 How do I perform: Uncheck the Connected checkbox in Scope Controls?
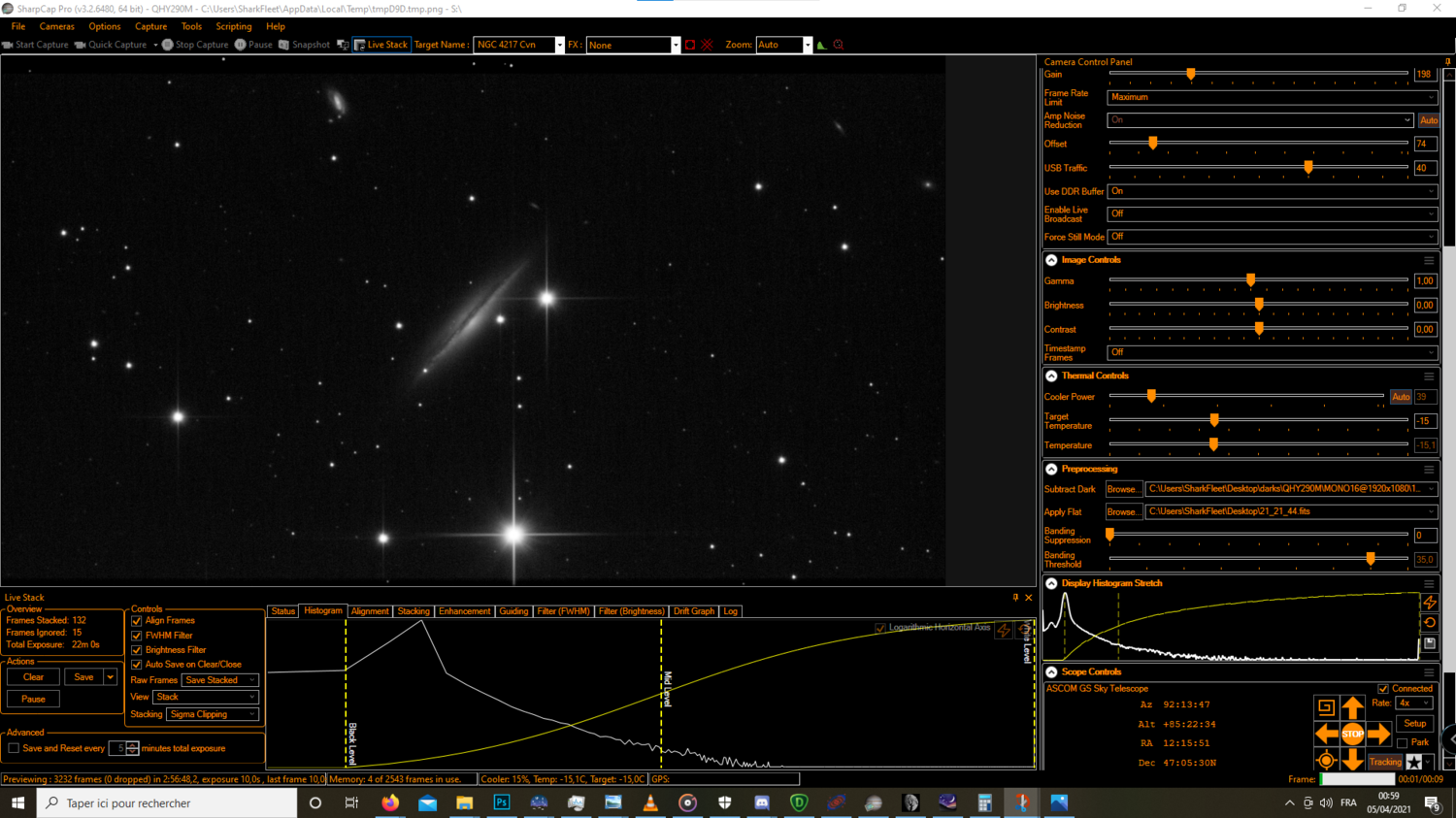pyautogui.click(x=1385, y=690)
